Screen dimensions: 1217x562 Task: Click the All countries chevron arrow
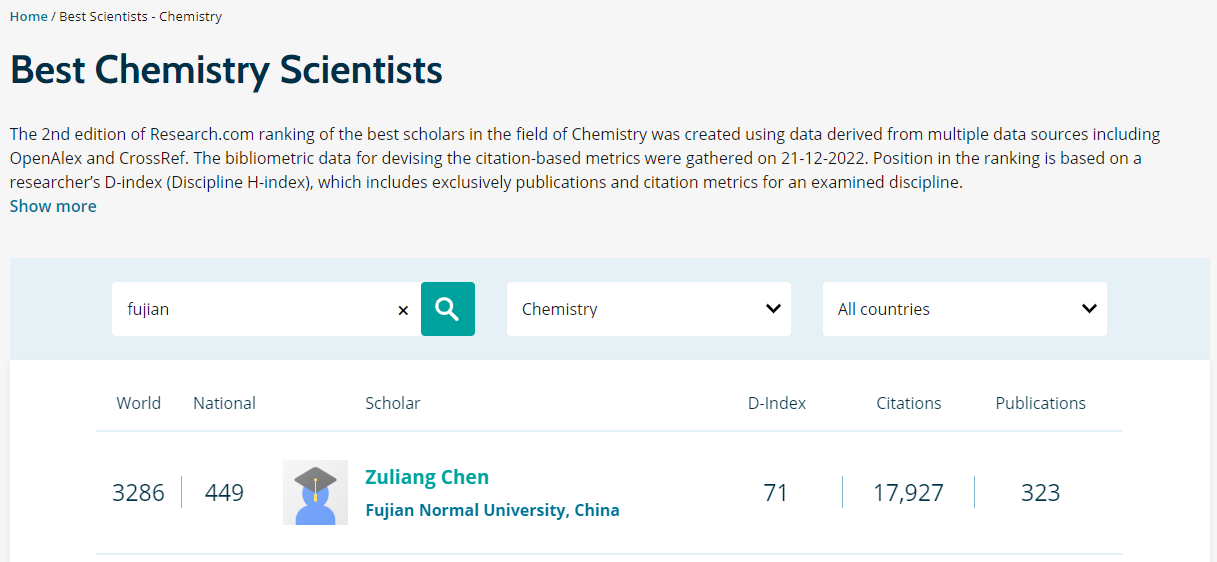click(1089, 309)
